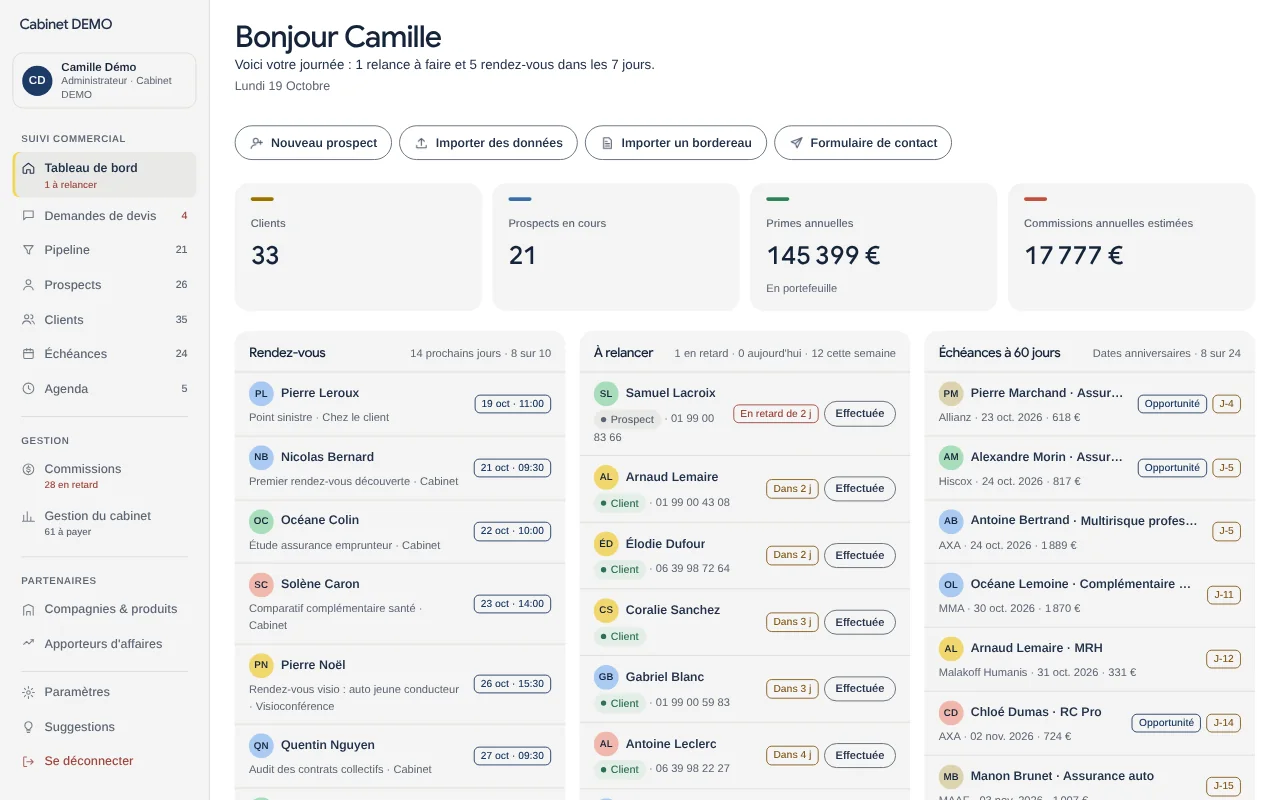1280x800 pixels.
Task: Open Quentin Nguyen appointment row
Action: (400, 757)
